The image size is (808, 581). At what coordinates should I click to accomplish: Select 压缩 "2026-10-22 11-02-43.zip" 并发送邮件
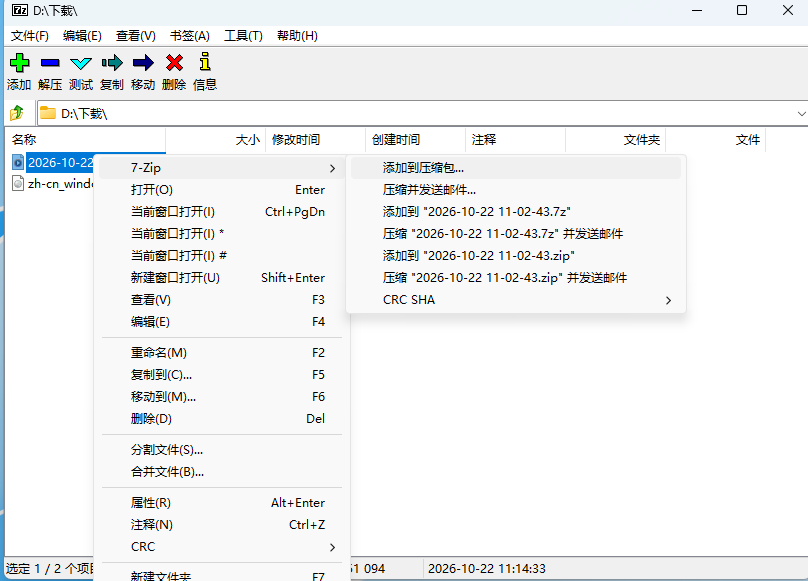[516, 277]
